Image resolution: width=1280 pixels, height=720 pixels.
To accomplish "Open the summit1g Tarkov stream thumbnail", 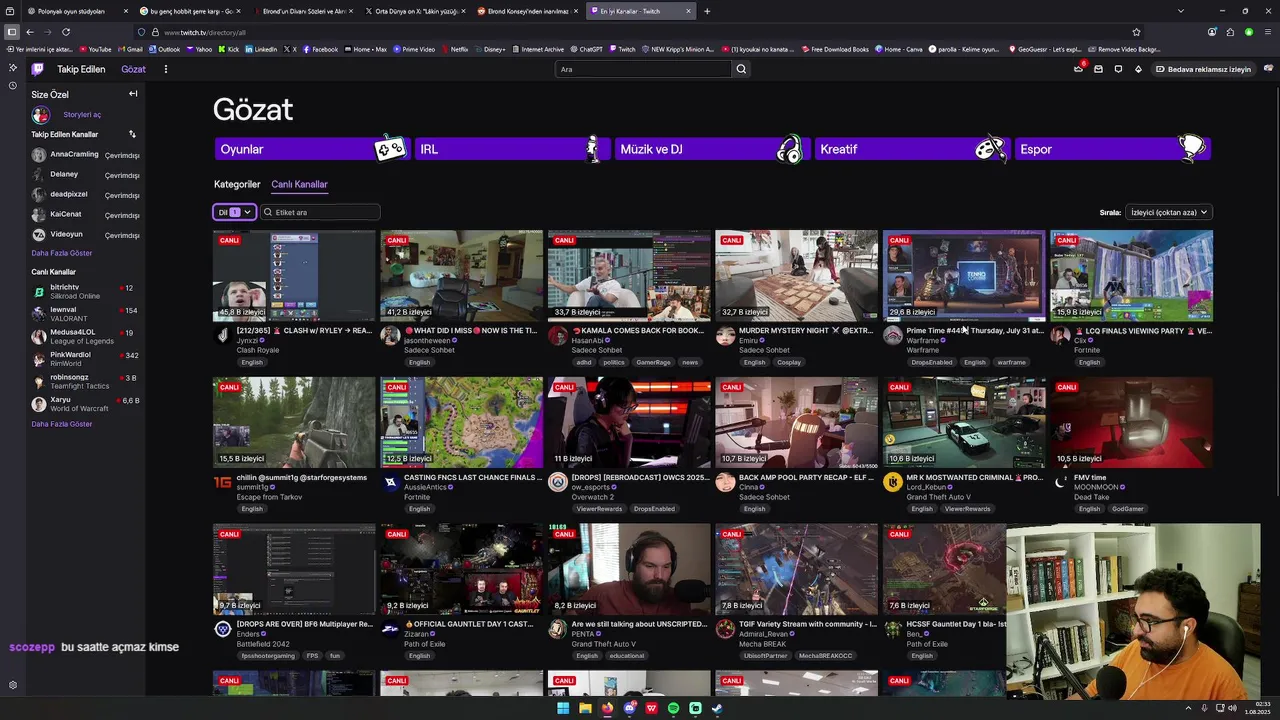I will [x=294, y=422].
